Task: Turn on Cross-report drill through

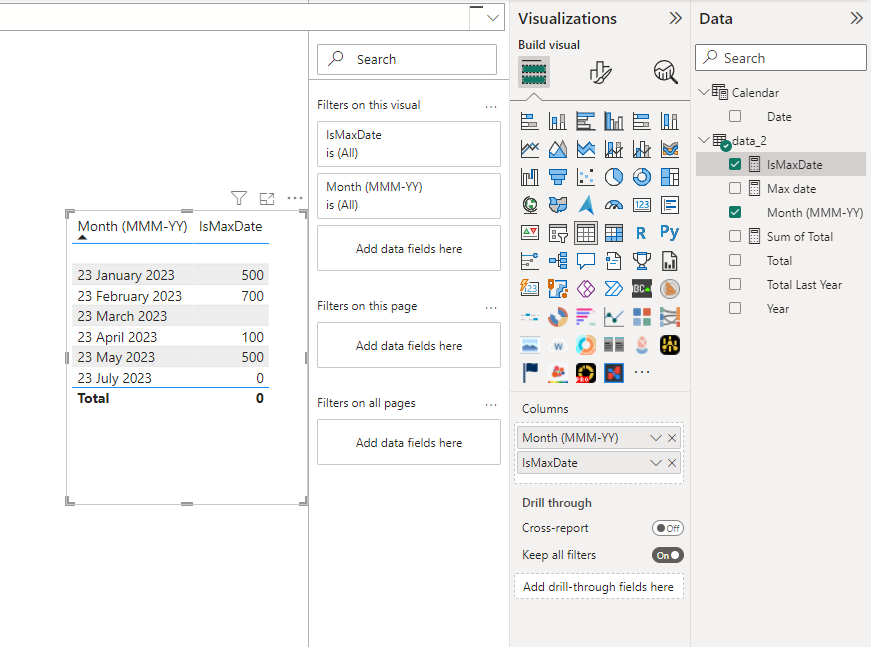Action: click(x=668, y=528)
